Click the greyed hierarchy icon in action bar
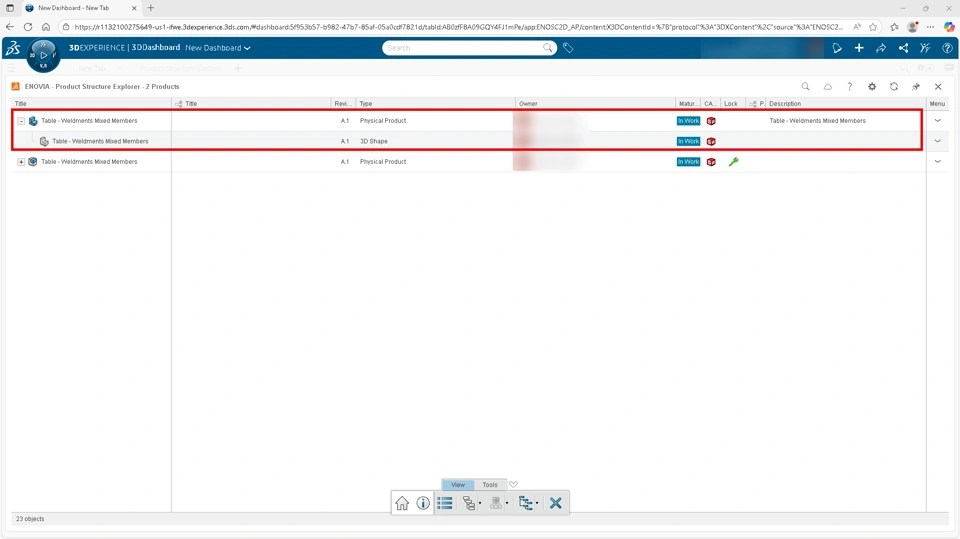The image size is (960, 539). [x=495, y=503]
